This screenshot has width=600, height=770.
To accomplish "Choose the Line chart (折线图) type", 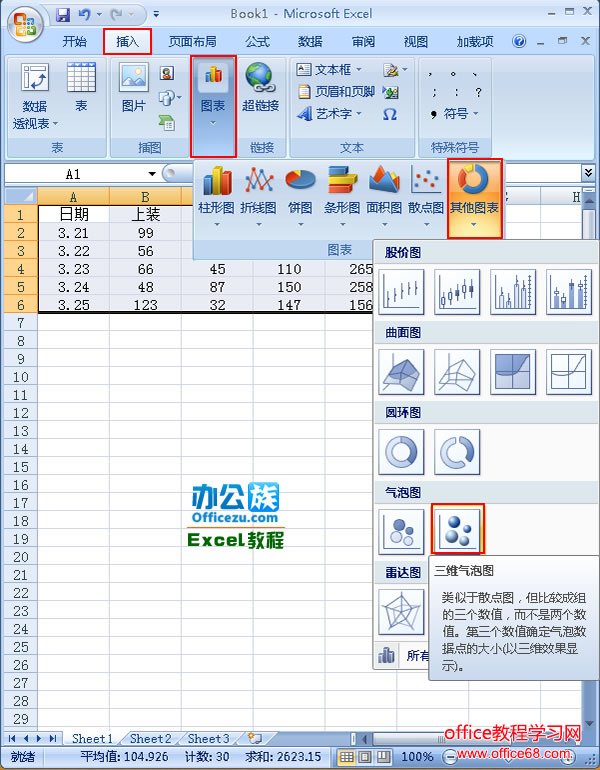I will click(258, 196).
